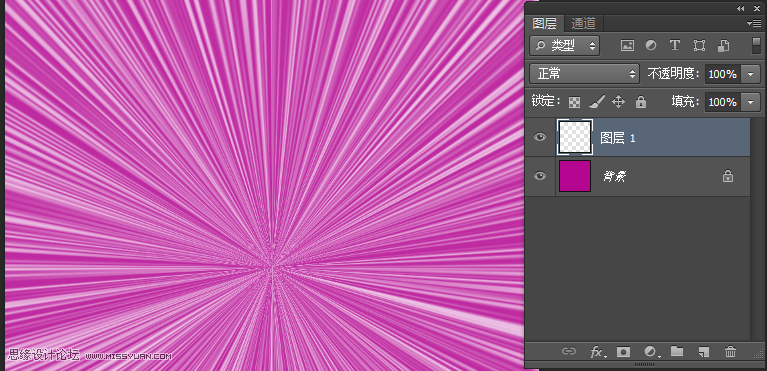
Task: Filter layers by shape icon
Action: (699, 46)
